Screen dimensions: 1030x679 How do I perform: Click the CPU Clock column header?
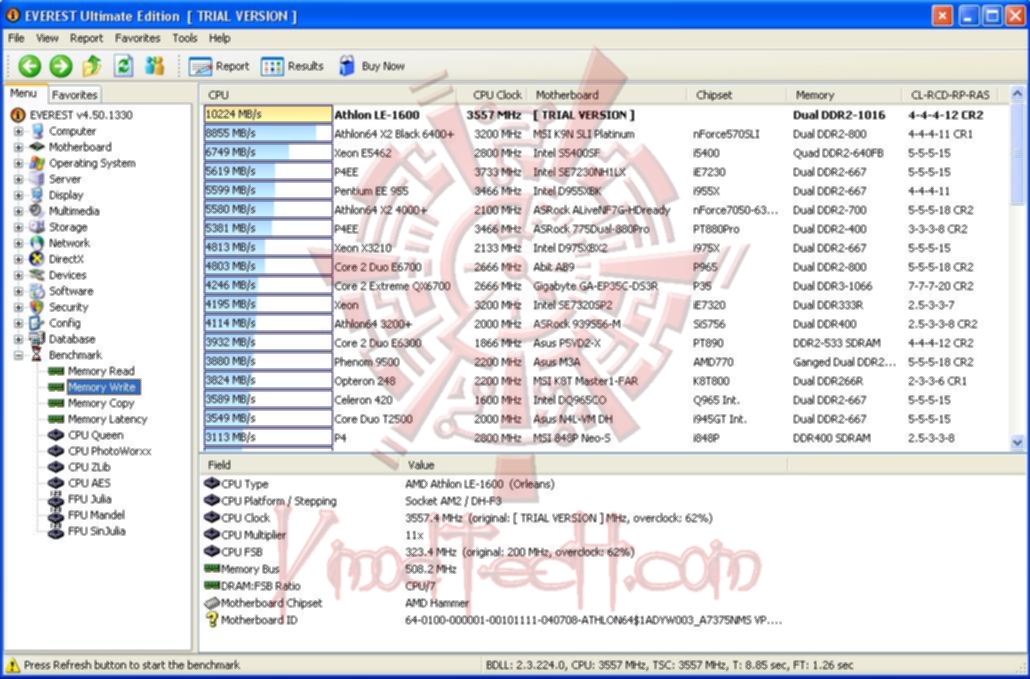coord(493,95)
